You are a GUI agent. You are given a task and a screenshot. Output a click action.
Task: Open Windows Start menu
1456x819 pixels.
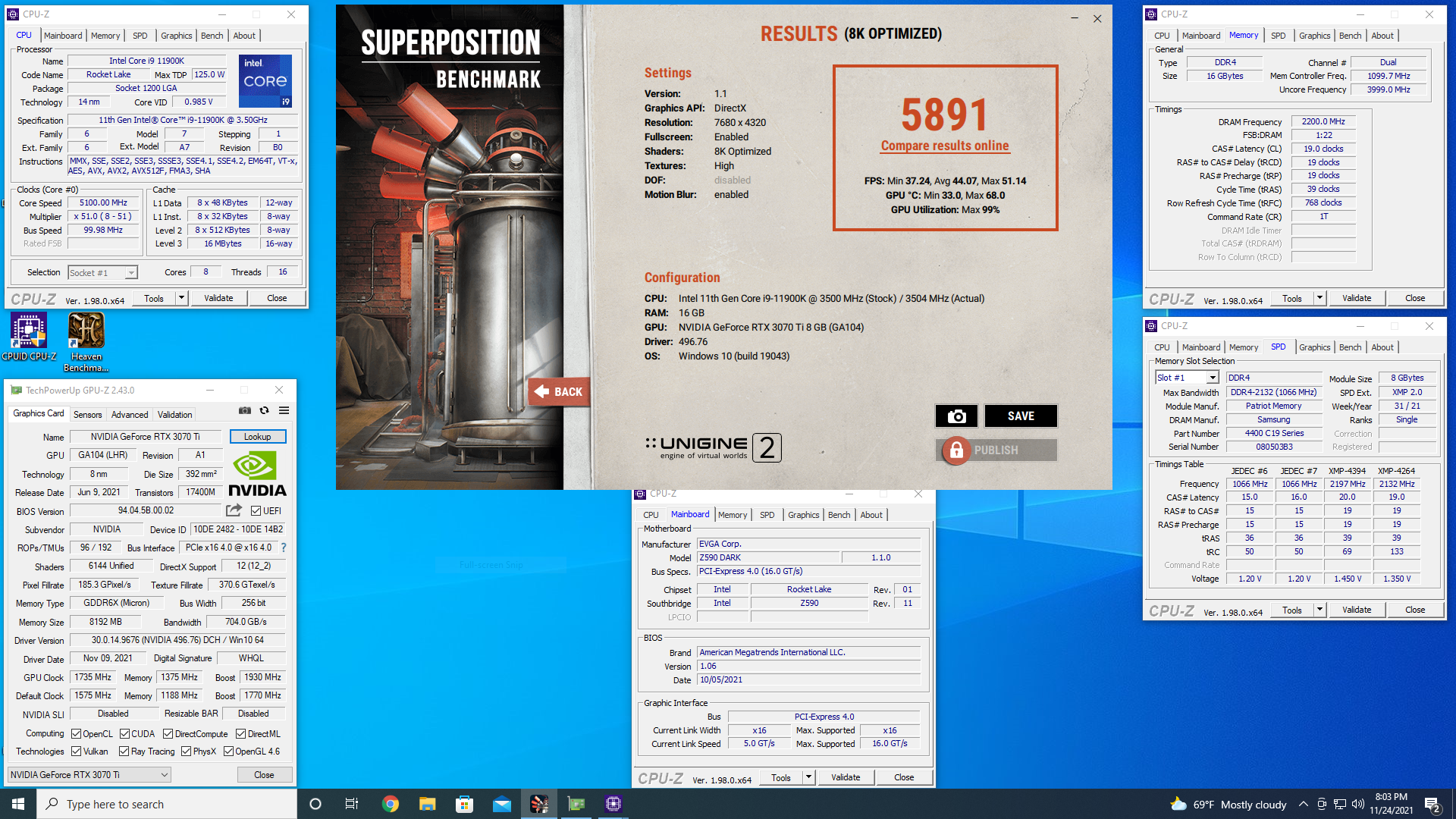click(x=18, y=804)
